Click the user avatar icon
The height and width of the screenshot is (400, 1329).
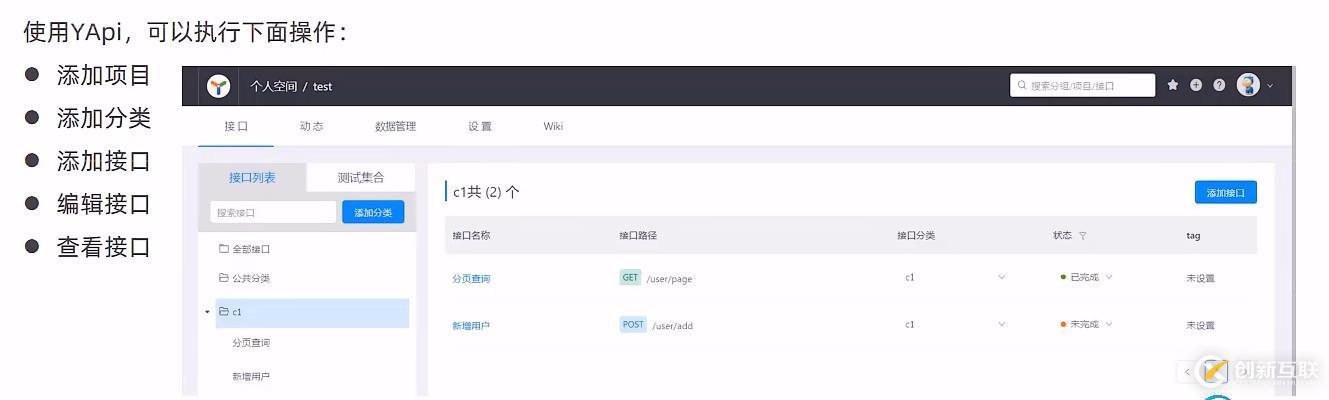[1248, 85]
